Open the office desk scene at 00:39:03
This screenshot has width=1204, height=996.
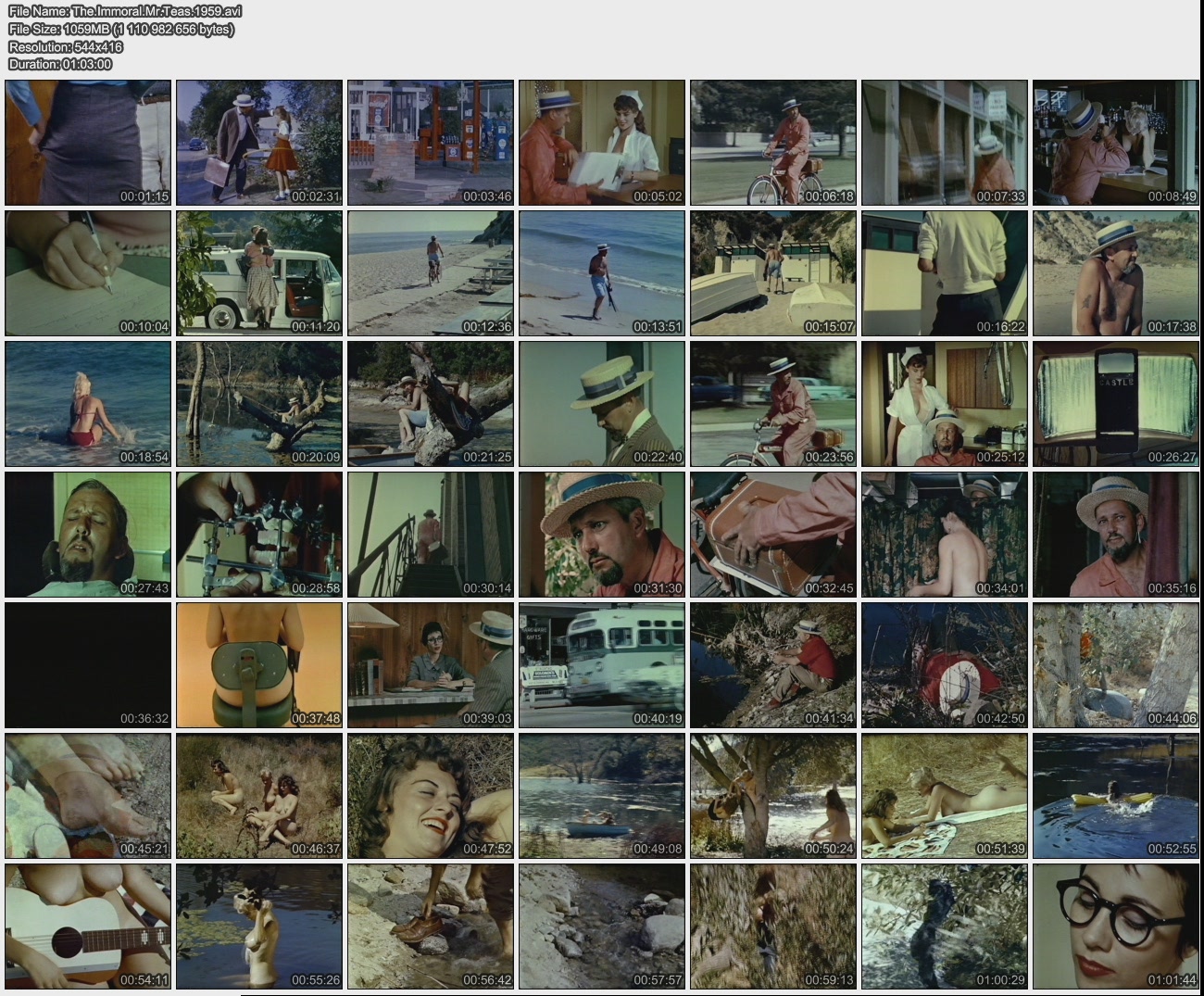coord(431,664)
